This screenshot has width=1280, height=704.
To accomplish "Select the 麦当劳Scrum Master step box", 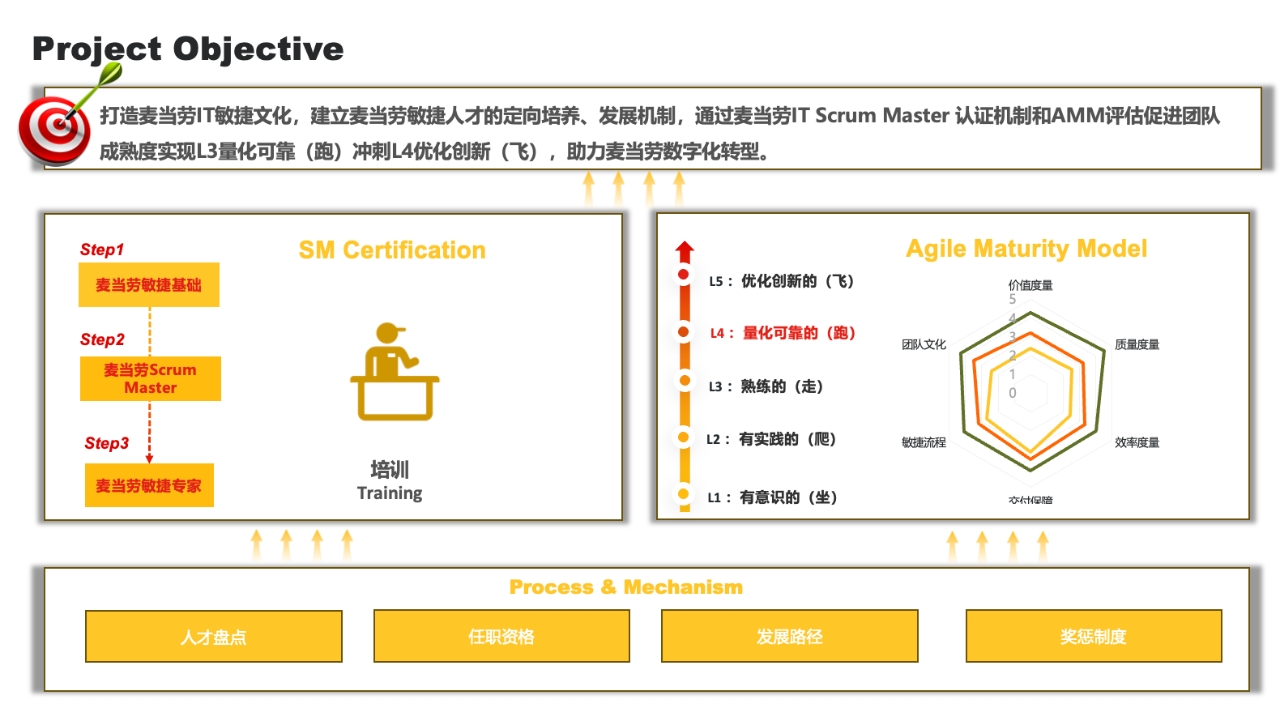I will pos(150,378).
